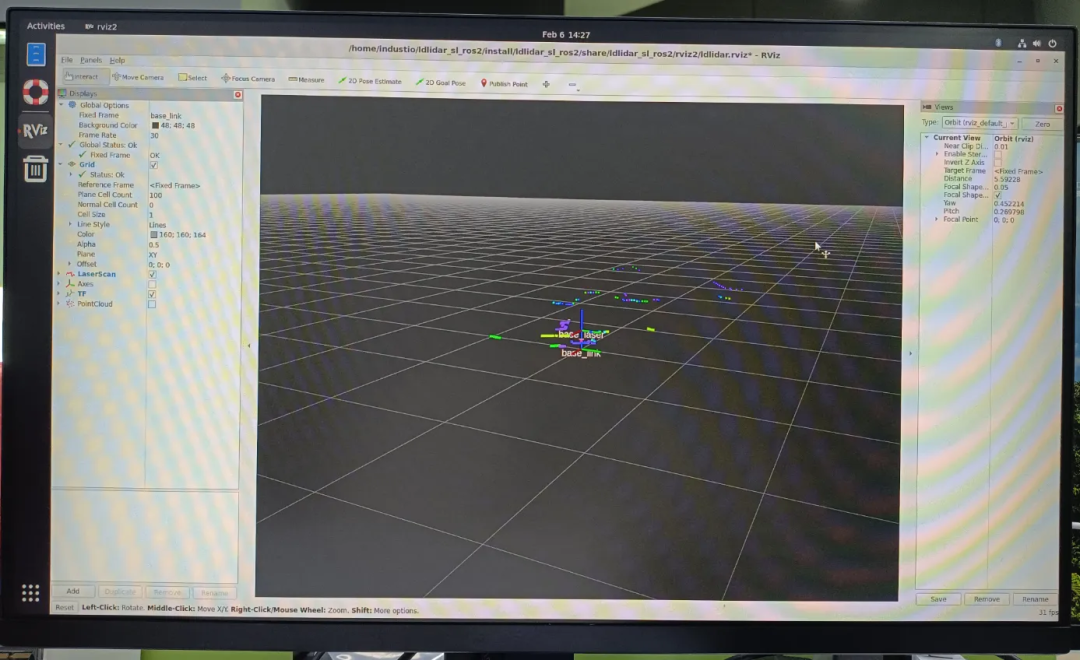Click the RViz dock icon

(x=34, y=130)
